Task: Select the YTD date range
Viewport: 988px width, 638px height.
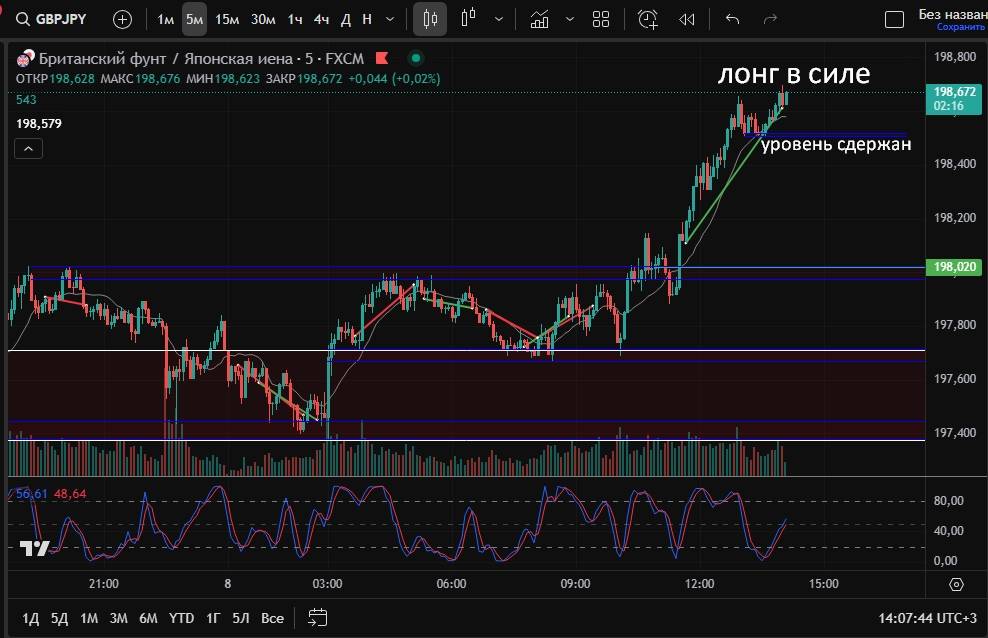Action: coord(181,618)
